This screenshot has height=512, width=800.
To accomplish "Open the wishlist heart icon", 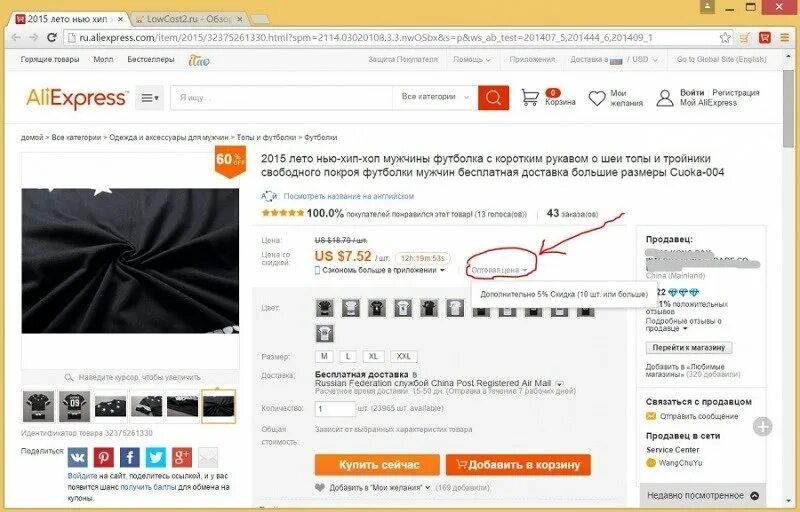I will pos(596,98).
